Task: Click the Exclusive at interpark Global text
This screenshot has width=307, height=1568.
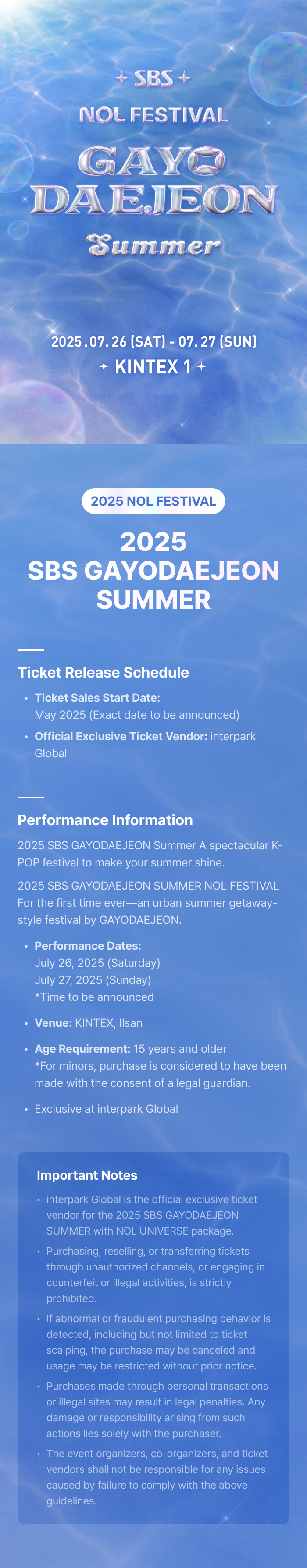Action: tap(107, 1108)
